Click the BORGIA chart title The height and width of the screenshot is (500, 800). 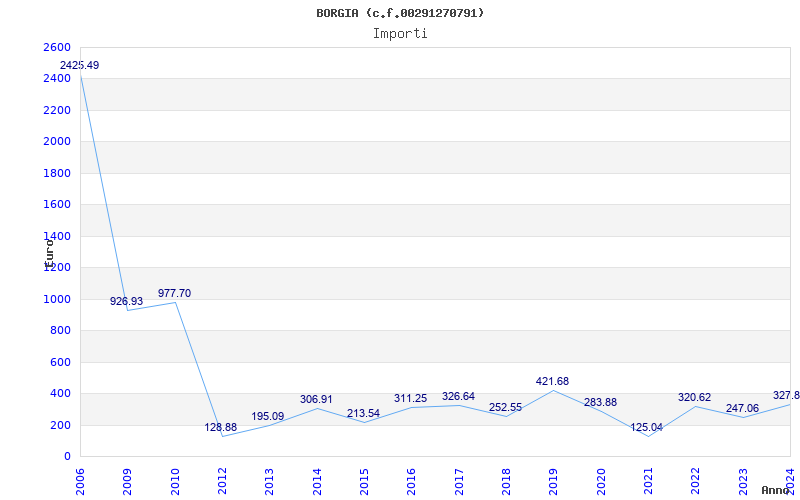click(x=400, y=13)
